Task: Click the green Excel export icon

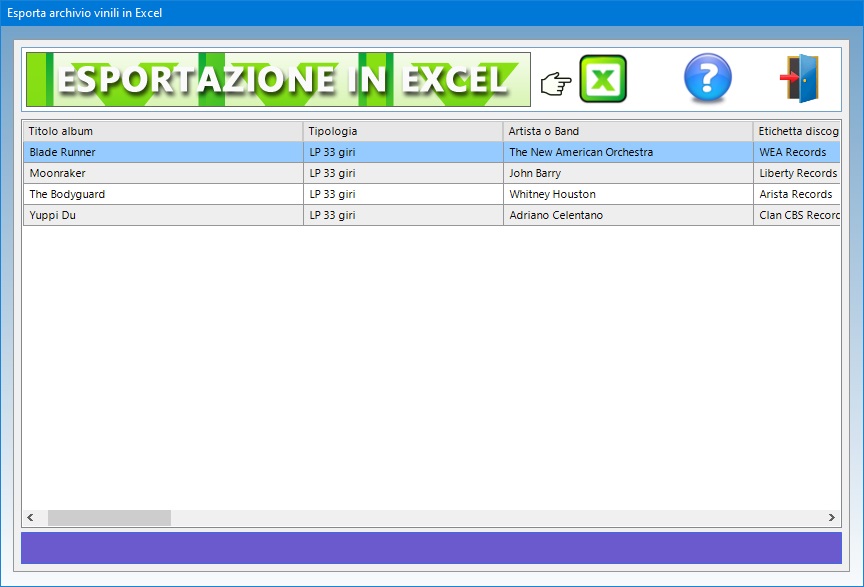Action: click(603, 79)
